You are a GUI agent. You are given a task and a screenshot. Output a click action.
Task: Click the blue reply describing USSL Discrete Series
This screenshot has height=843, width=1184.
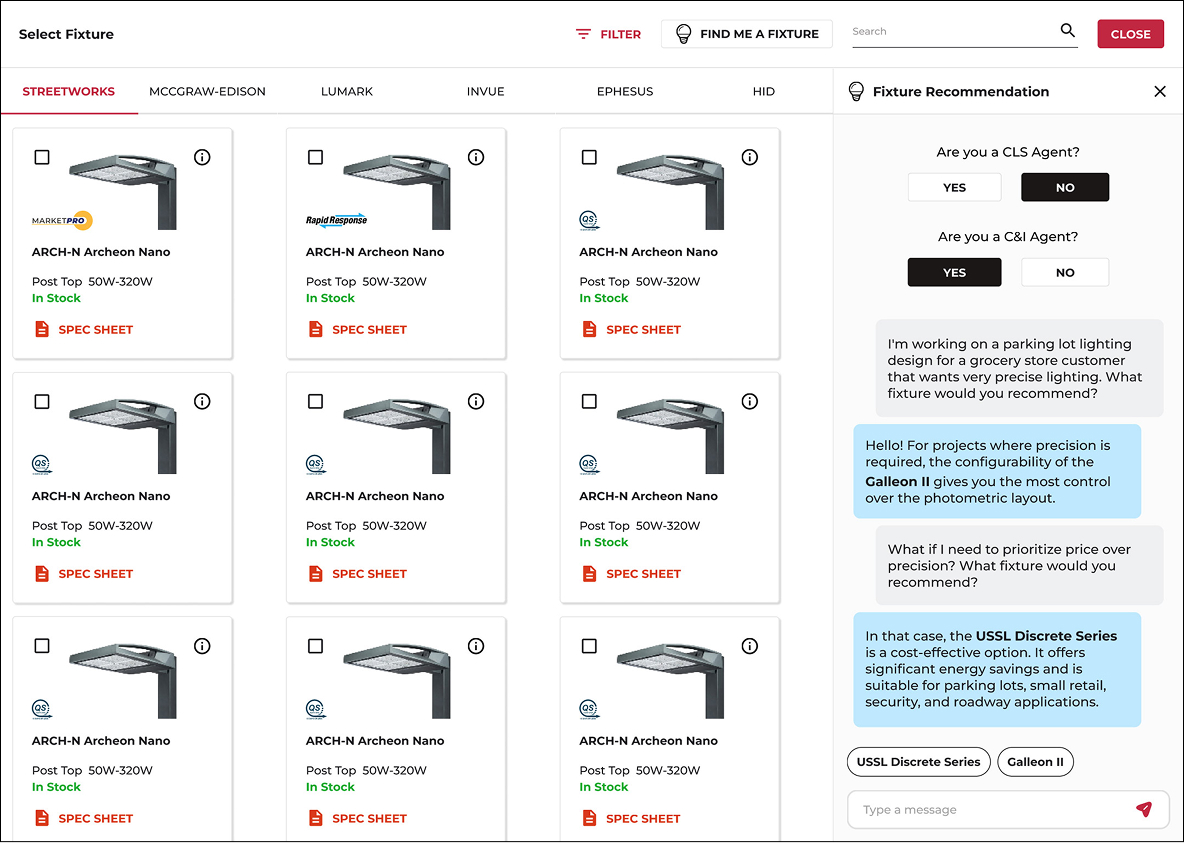click(997, 669)
